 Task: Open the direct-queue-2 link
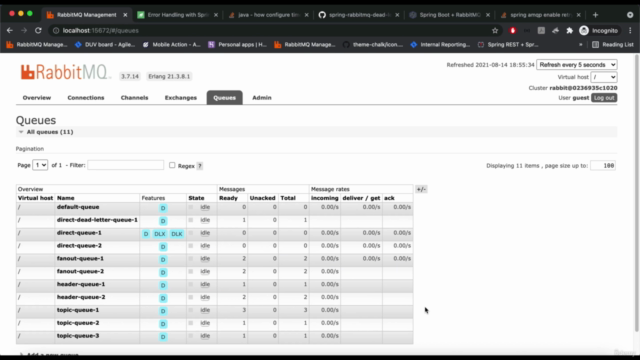point(79,246)
